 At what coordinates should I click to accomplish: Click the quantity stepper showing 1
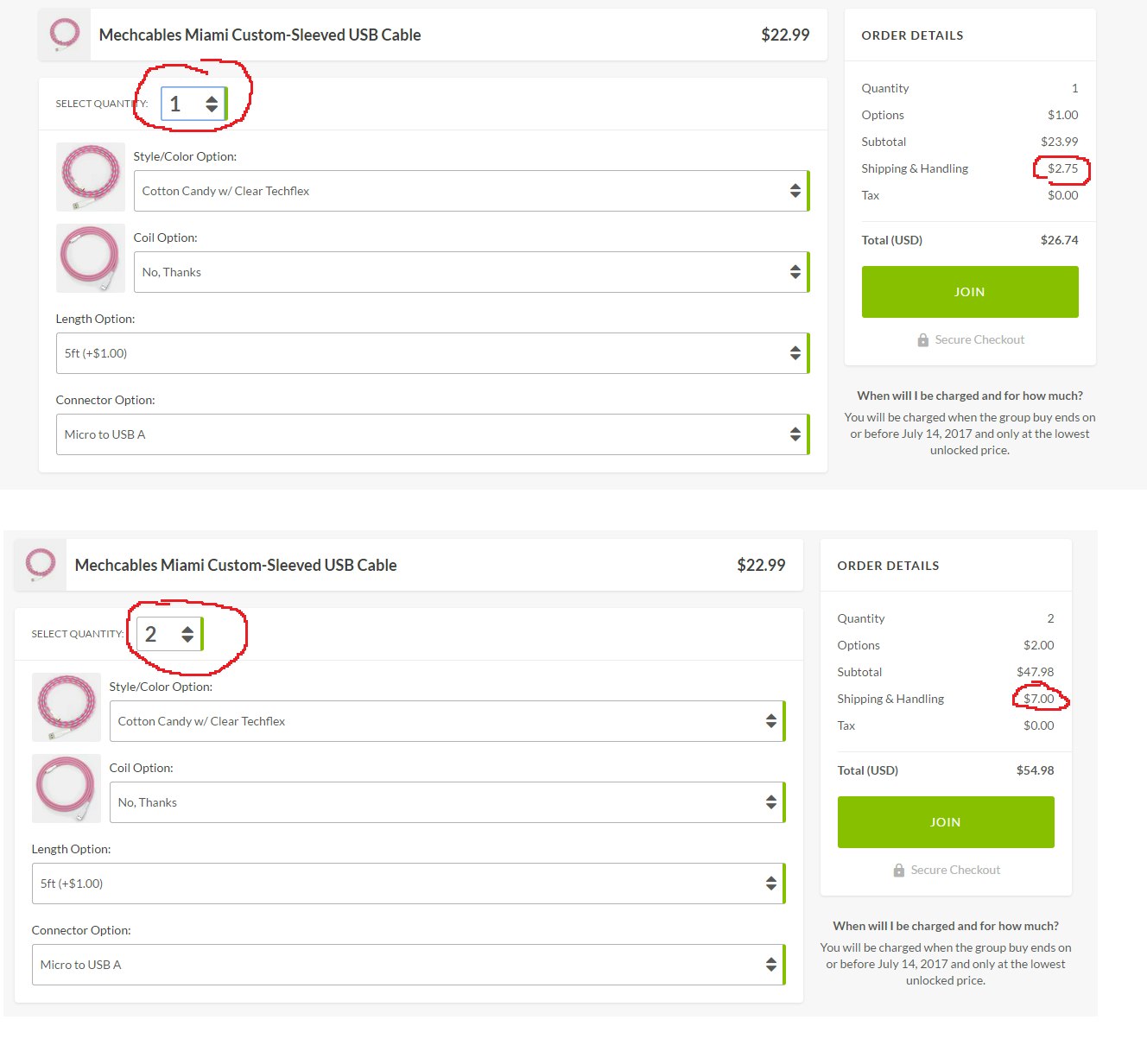pos(194,104)
